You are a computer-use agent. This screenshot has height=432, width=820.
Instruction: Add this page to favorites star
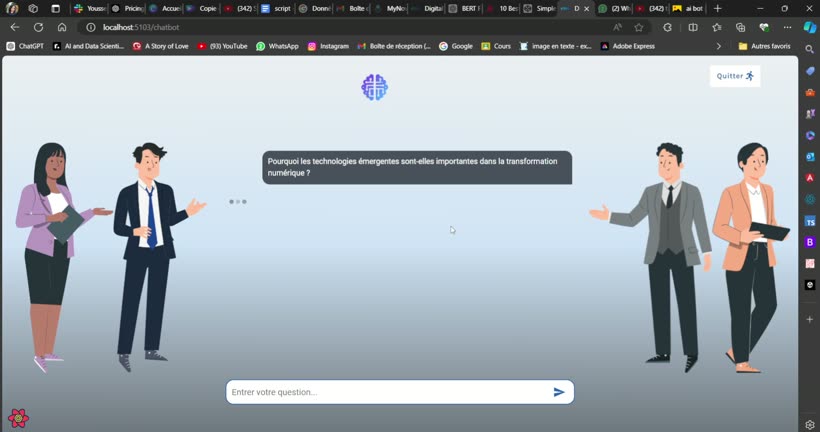tap(639, 27)
